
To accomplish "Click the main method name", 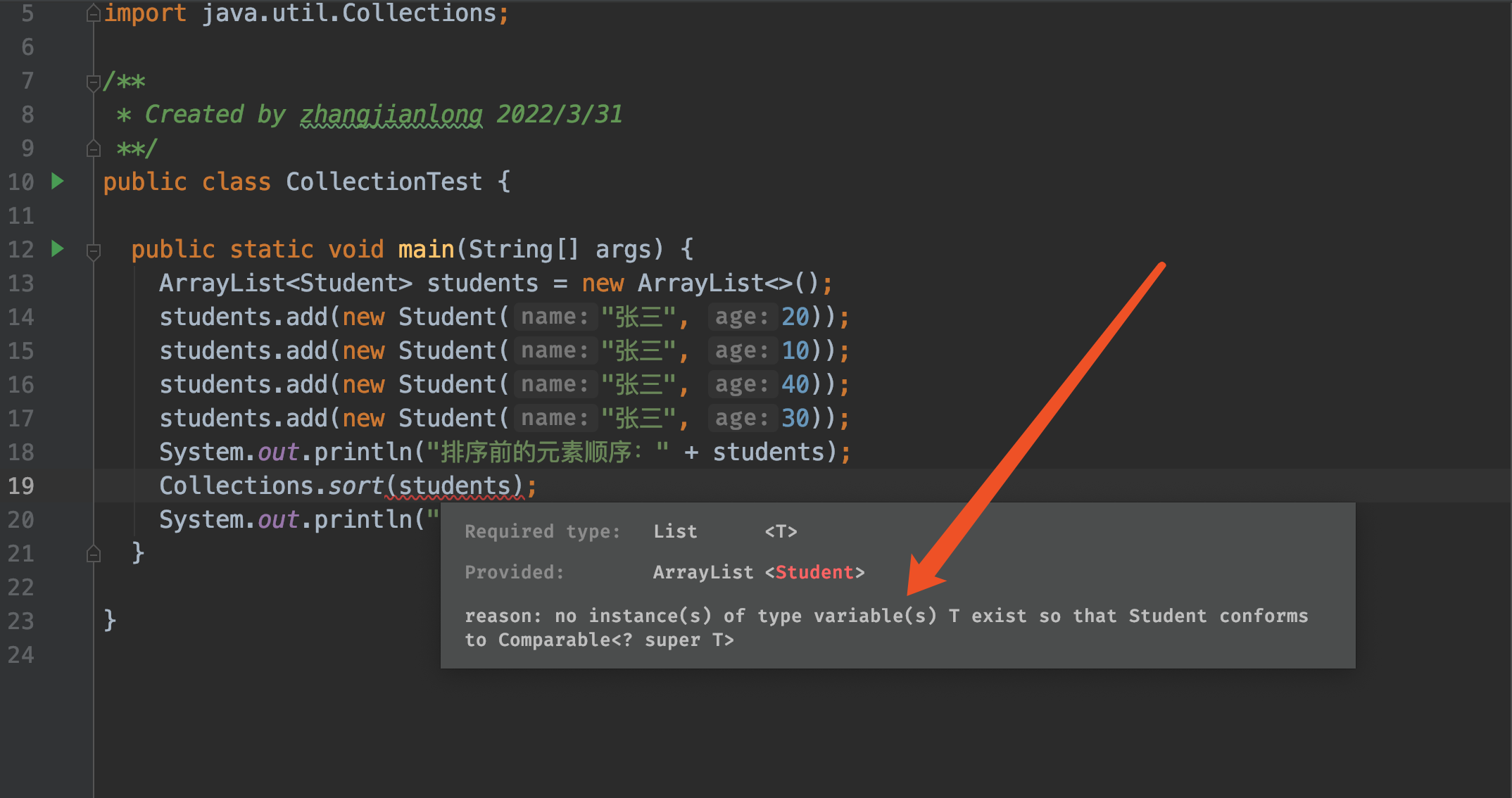I will click(426, 249).
